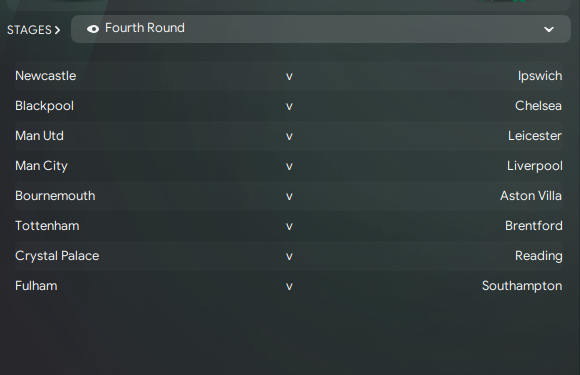Click the Blackpool team name
Viewport: 580px width, 375px height.
pos(44,106)
